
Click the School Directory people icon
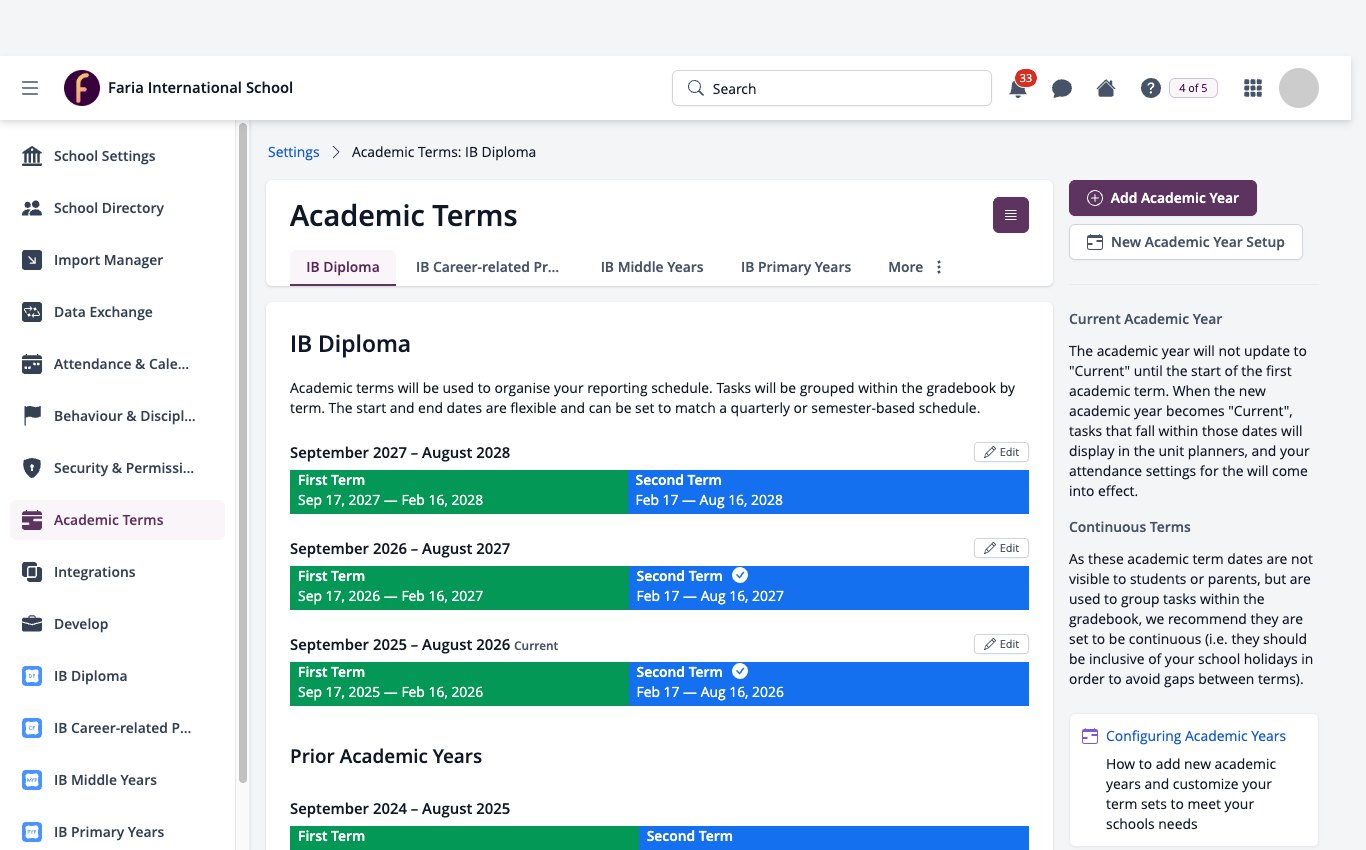click(x=32, y=208)
